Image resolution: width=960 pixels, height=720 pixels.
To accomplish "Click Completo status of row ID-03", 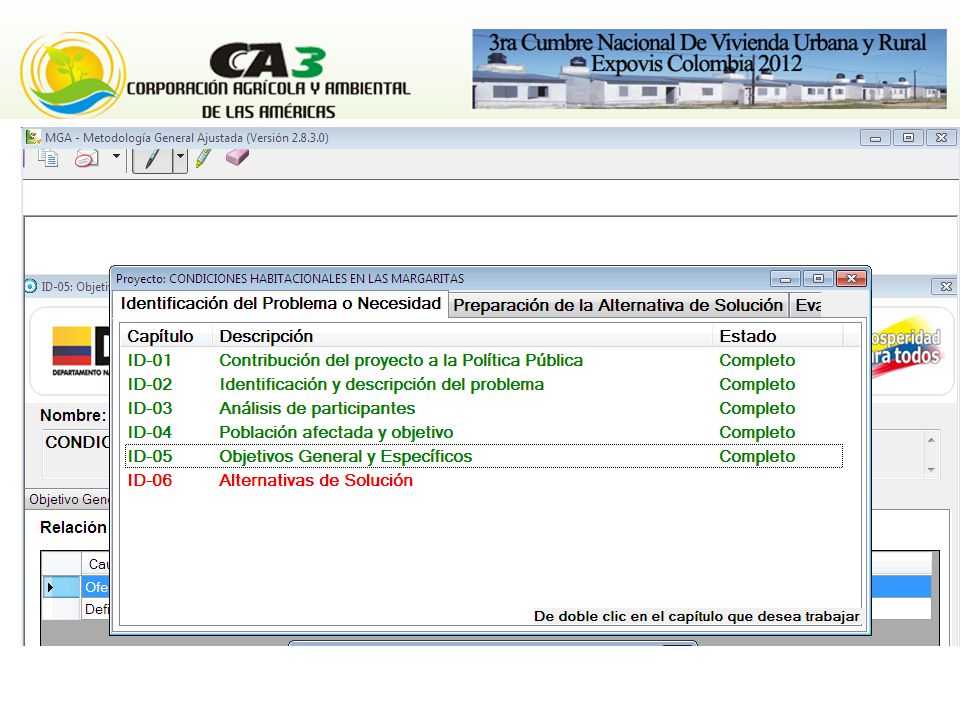I will [757, 408].
